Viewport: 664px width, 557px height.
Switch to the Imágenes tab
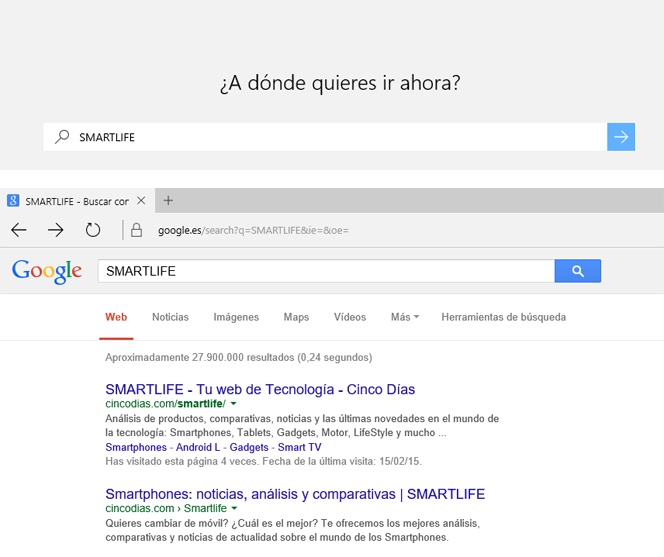click(x=236, y=317)
